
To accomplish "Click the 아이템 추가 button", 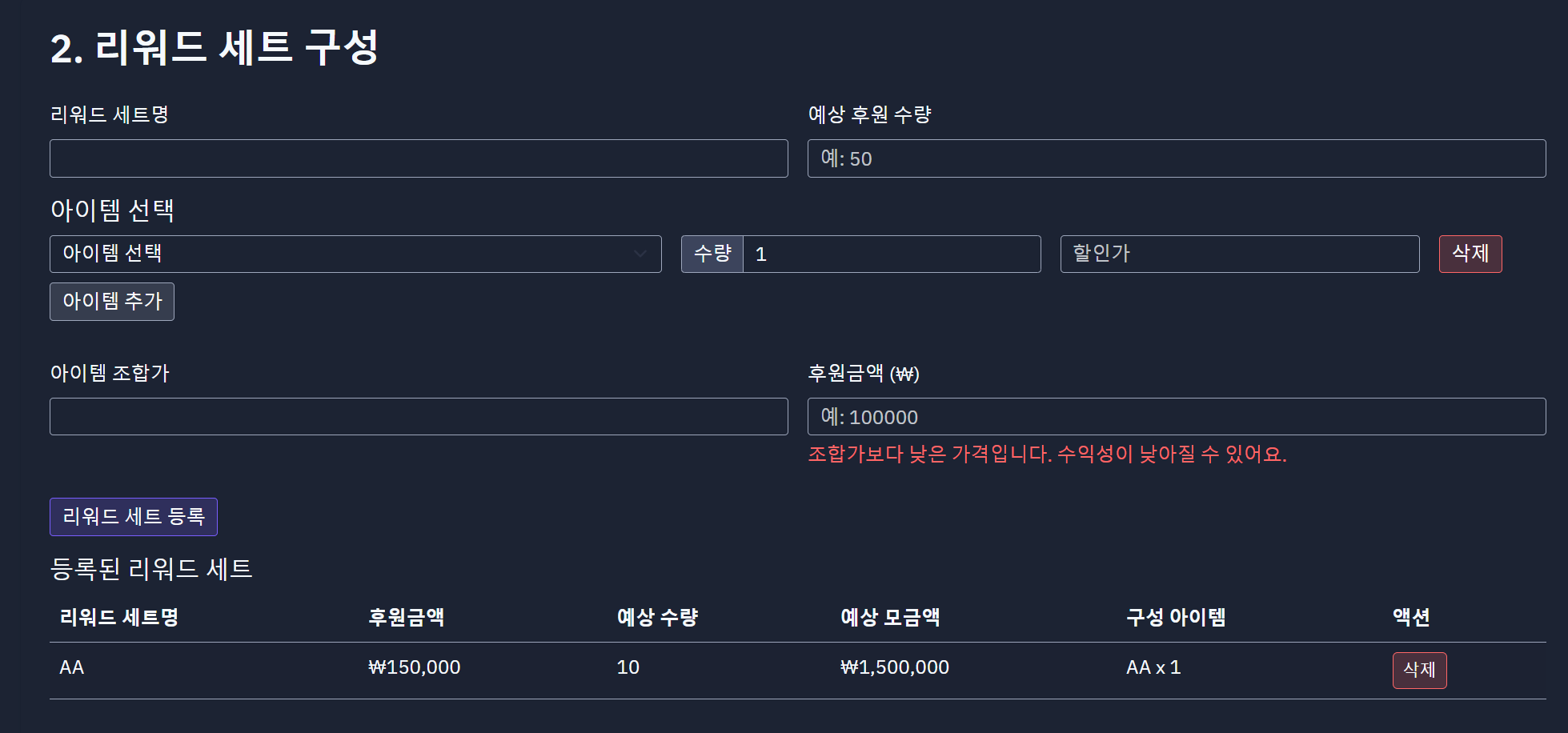I will [x=112, y=302].
